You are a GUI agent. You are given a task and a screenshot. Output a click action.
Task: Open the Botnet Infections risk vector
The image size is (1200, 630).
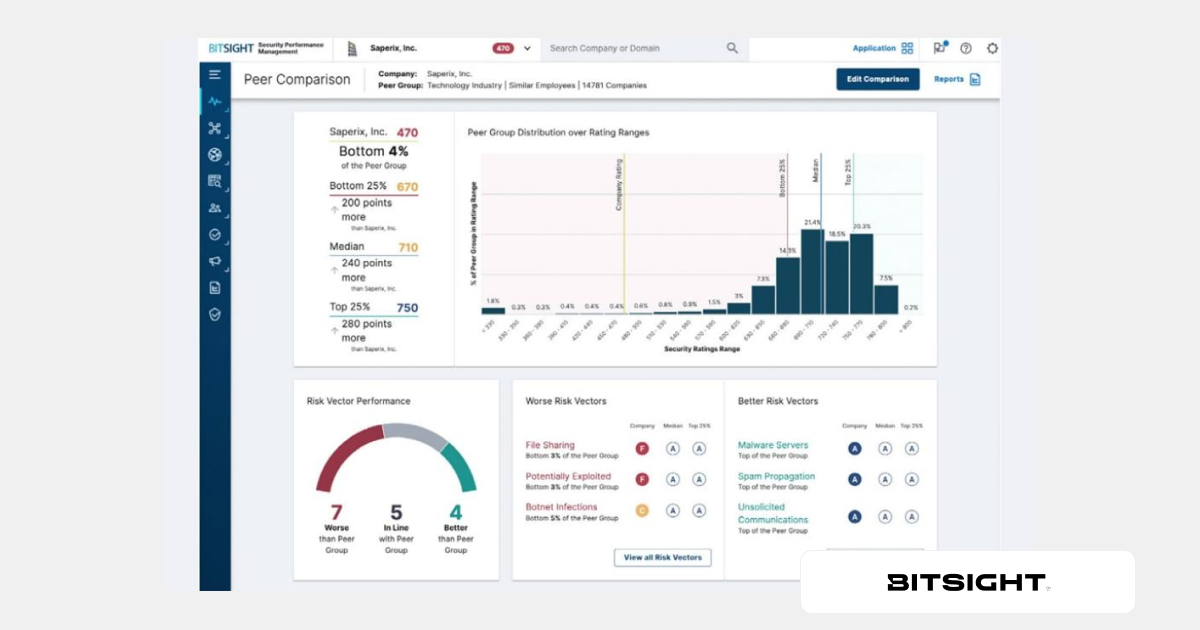coord(561,507)
